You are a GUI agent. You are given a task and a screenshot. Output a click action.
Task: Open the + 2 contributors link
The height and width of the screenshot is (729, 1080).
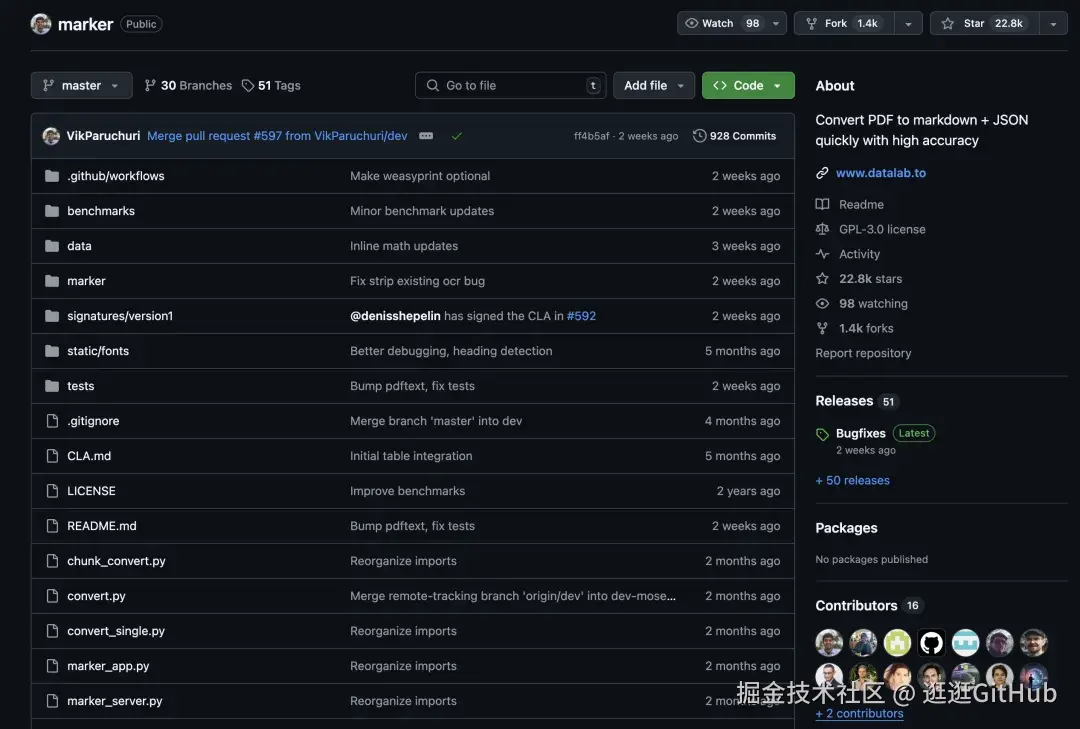tap(860, 713)
